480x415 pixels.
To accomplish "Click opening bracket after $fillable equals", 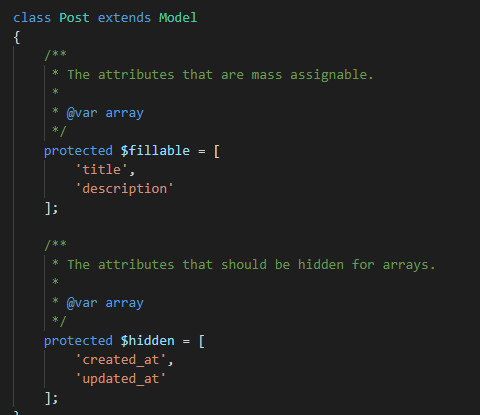I will click(217, 151).
